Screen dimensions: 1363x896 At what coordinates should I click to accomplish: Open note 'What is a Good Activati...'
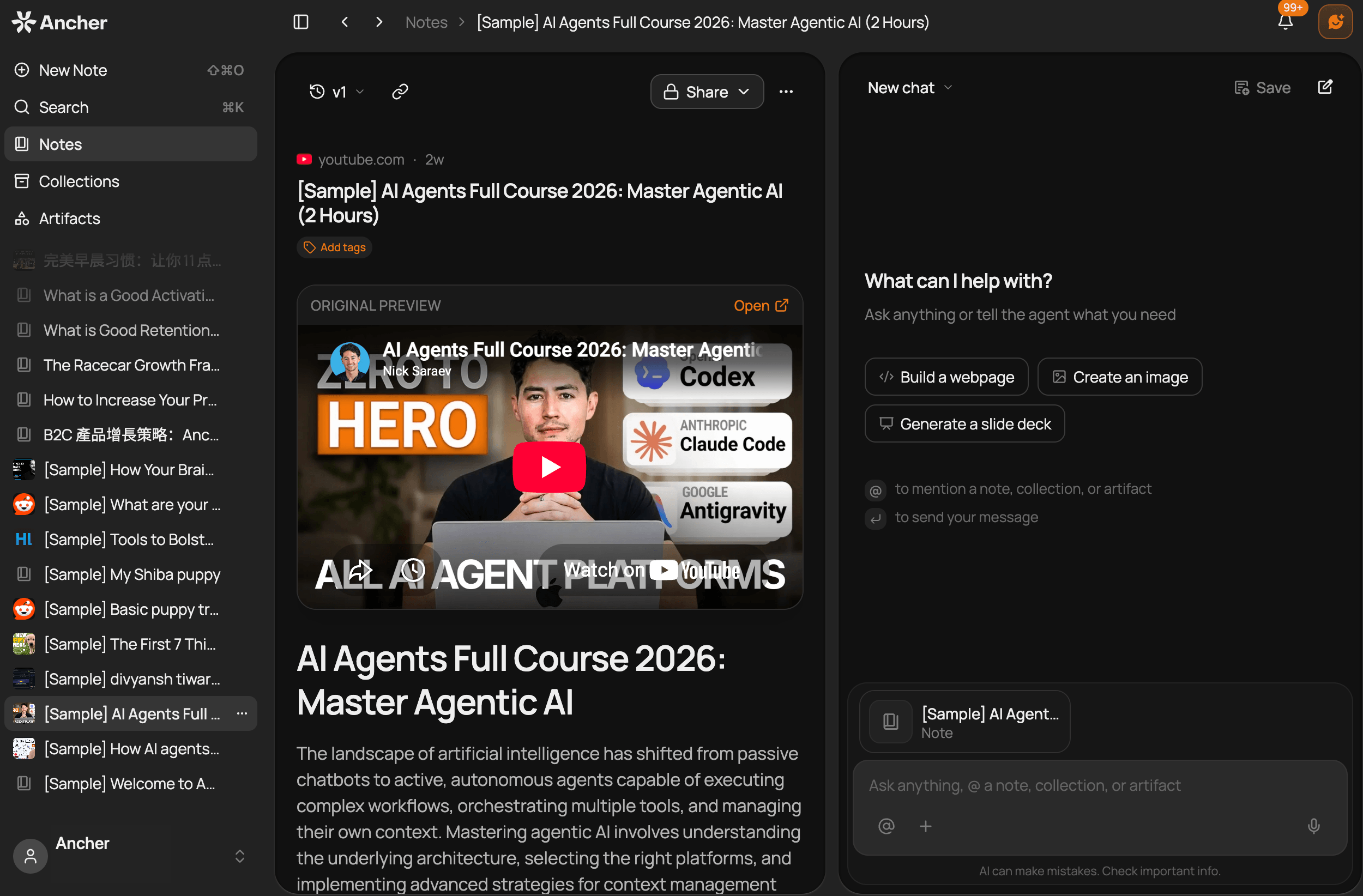pyautogui.click(x=130, y=295)
